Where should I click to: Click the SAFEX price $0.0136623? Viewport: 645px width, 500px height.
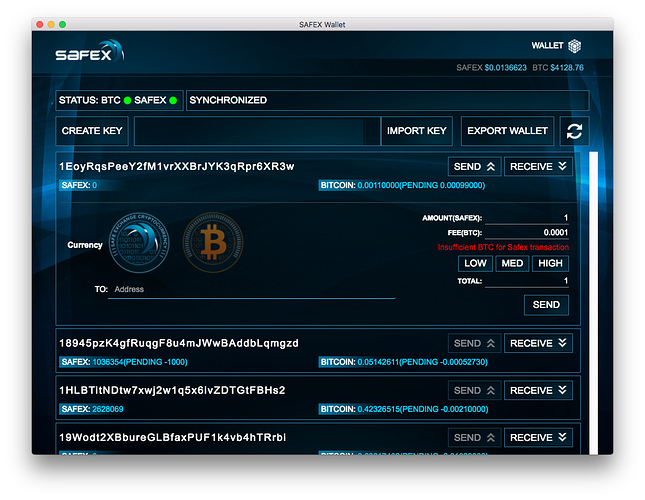click(506, 68)
